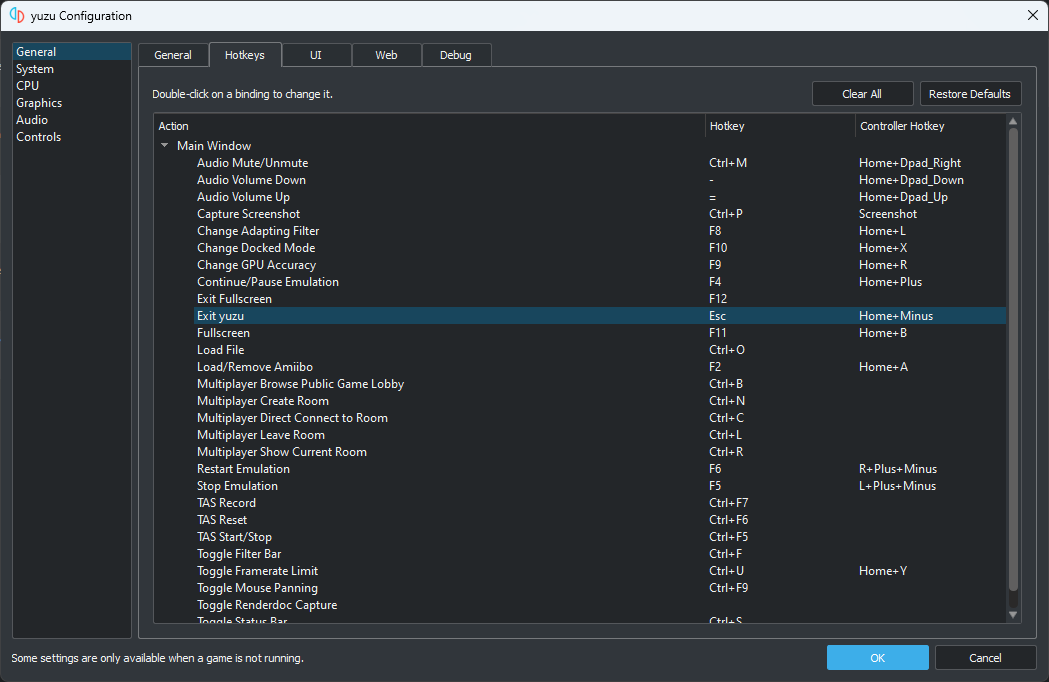Click Restore Defaults button
Image resolution: width=1049 pixels, height=682 pixels.
[x=970, y=94]
